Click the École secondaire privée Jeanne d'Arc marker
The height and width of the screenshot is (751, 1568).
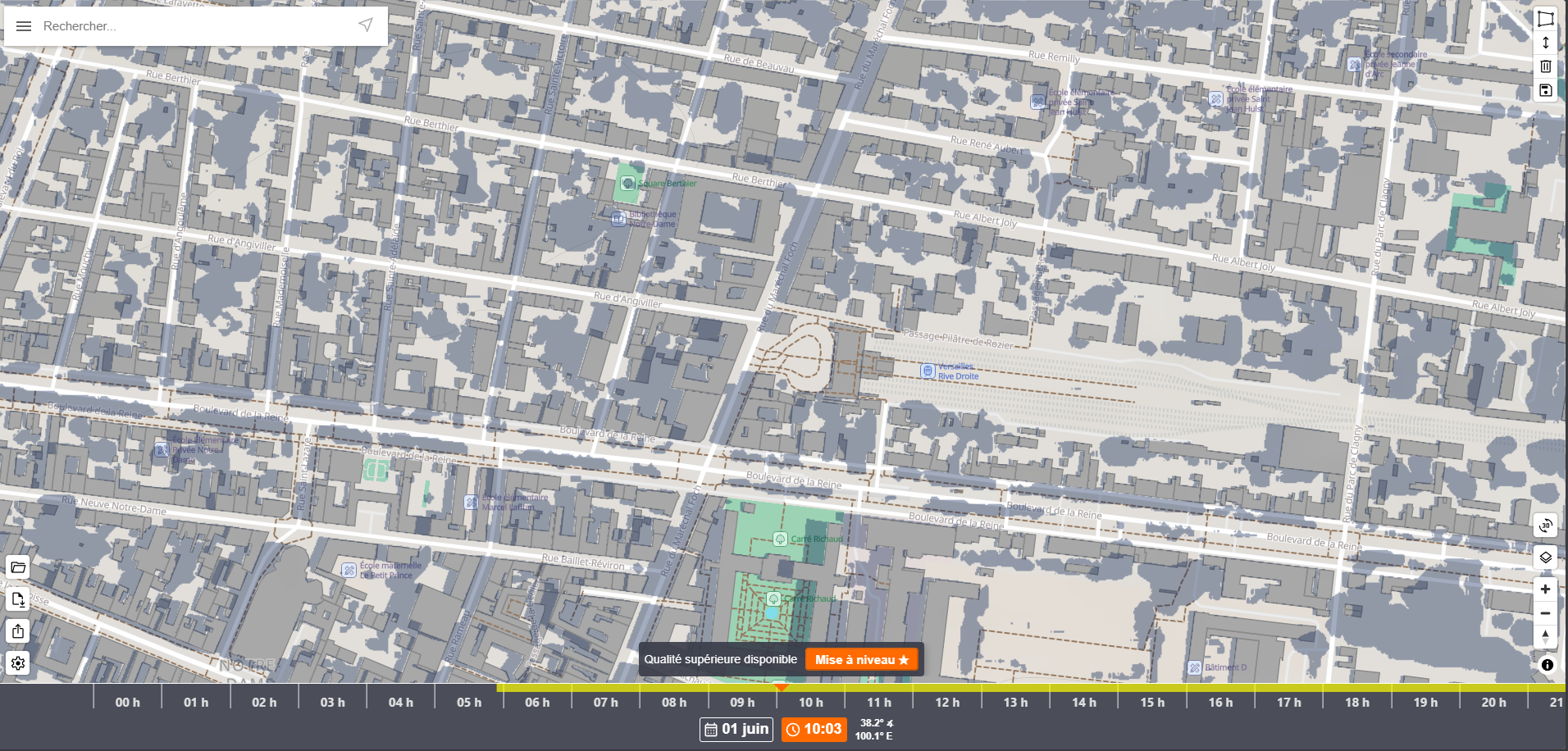(1355, 64)
